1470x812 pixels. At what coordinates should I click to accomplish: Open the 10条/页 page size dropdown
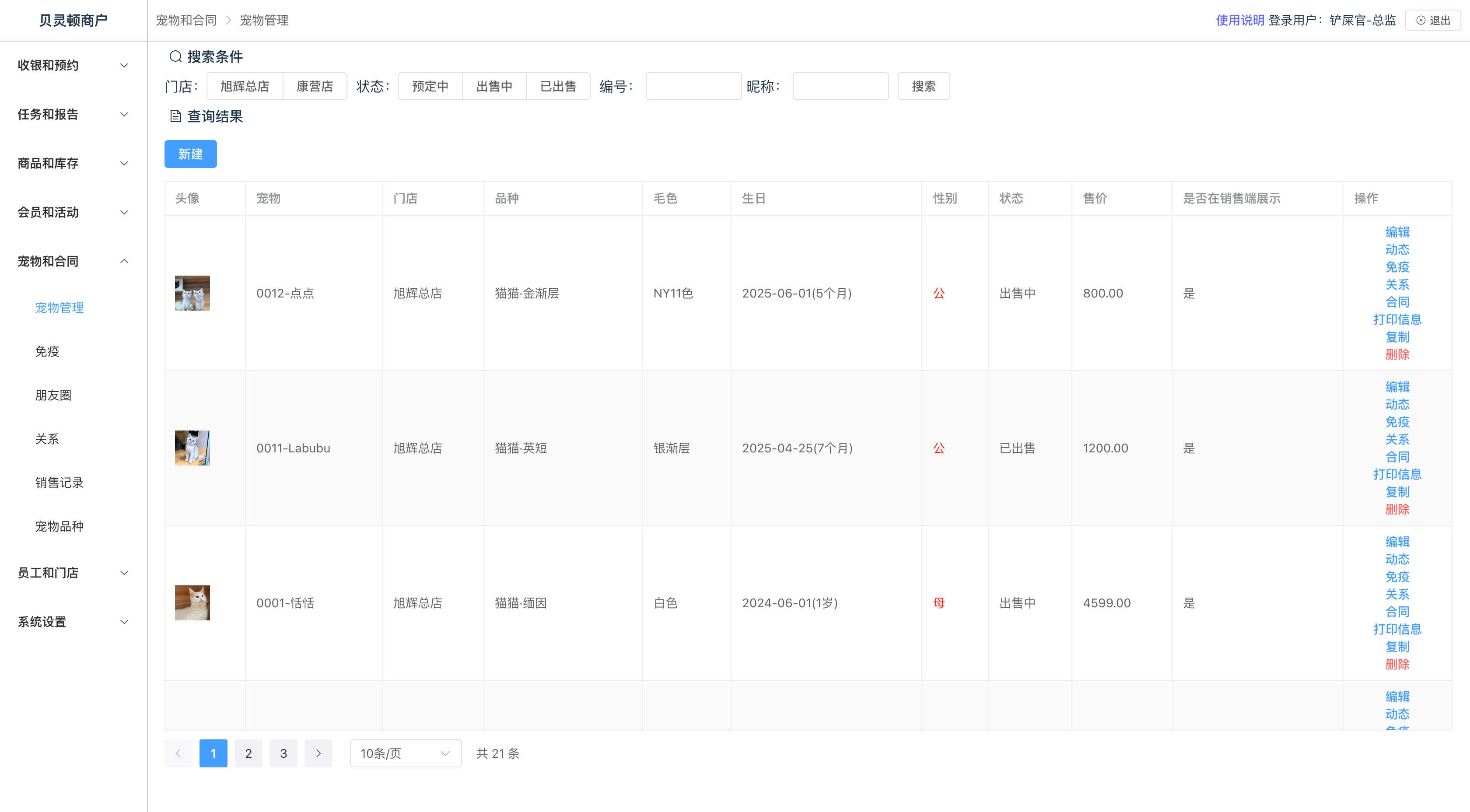click(405, 753)
